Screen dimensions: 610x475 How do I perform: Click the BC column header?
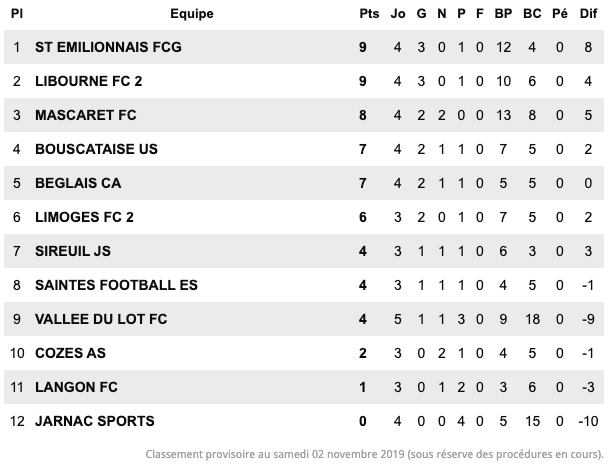pos(532,14)
